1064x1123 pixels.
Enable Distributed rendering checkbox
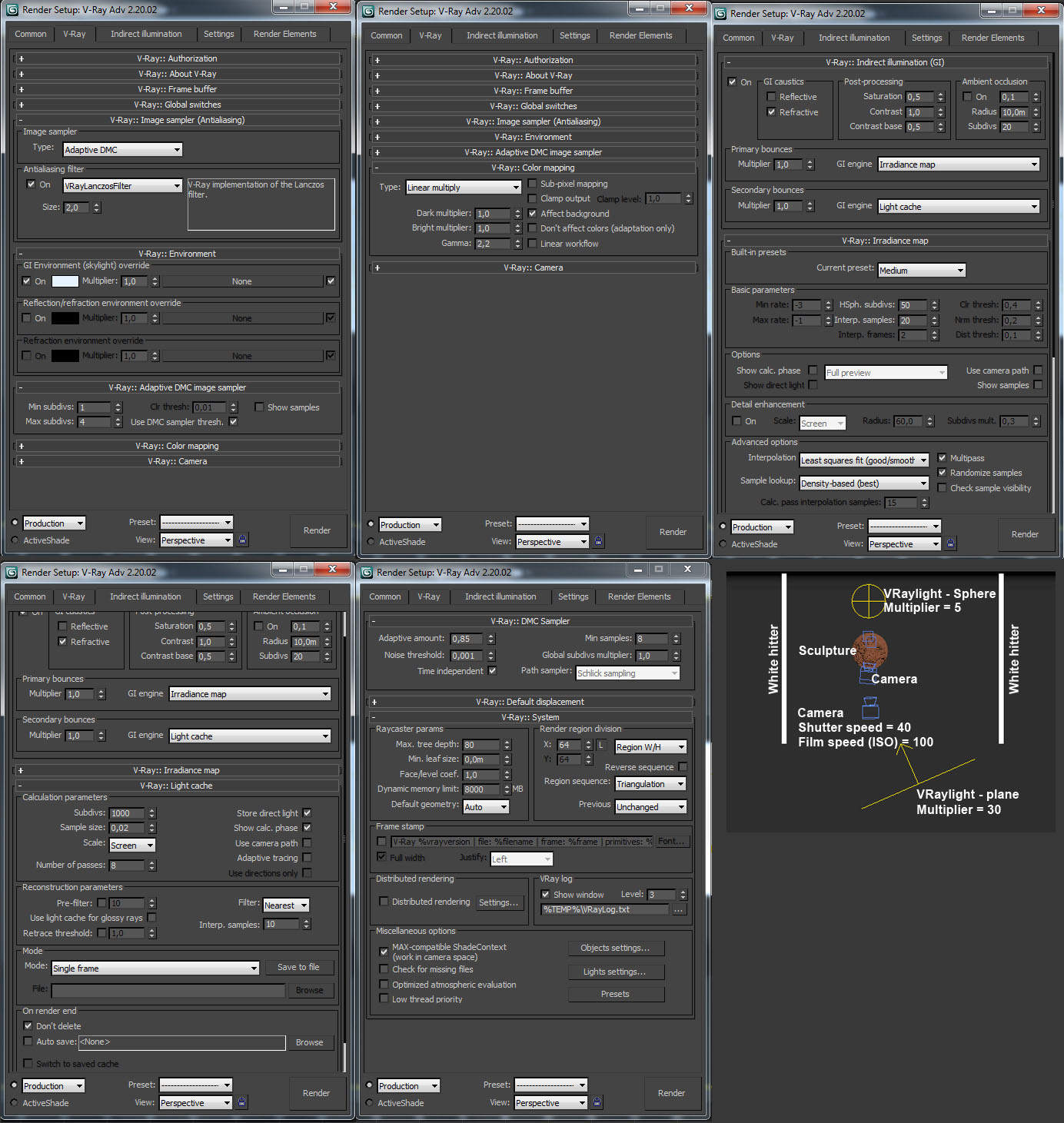[x=384, y=902]
